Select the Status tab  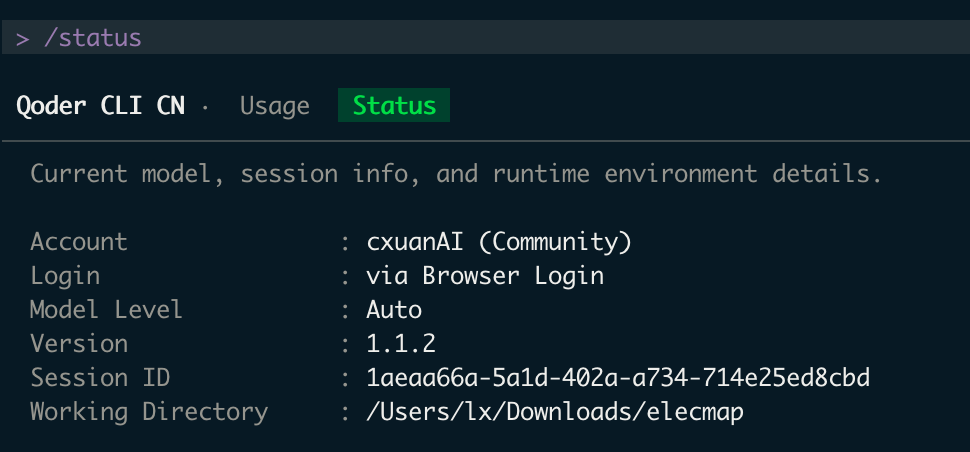click(x=394, y=105)
